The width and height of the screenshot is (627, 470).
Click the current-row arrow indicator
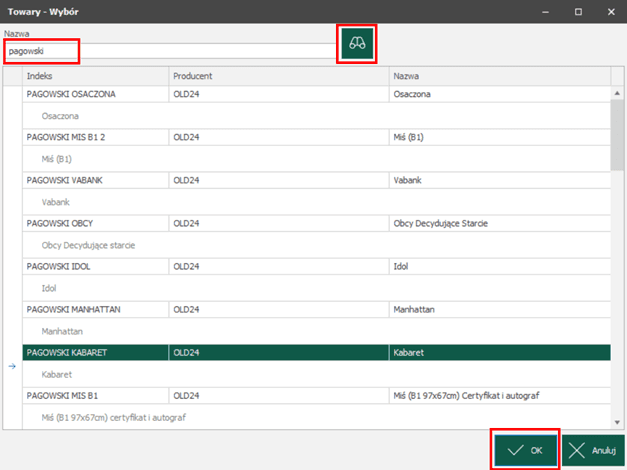(12, 366)
